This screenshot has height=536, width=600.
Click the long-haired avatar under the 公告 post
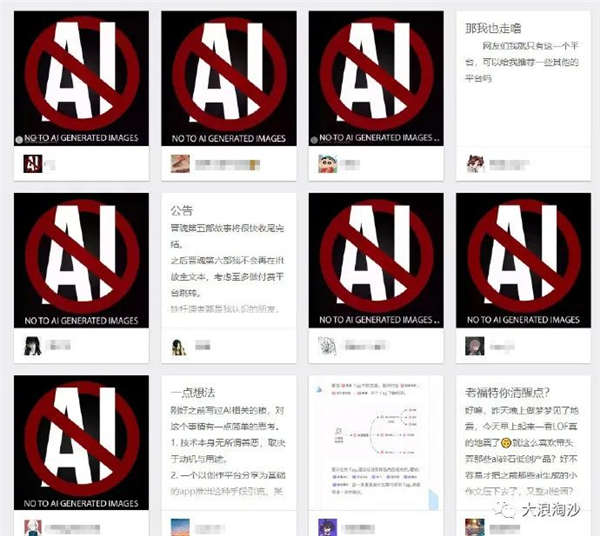178,347
